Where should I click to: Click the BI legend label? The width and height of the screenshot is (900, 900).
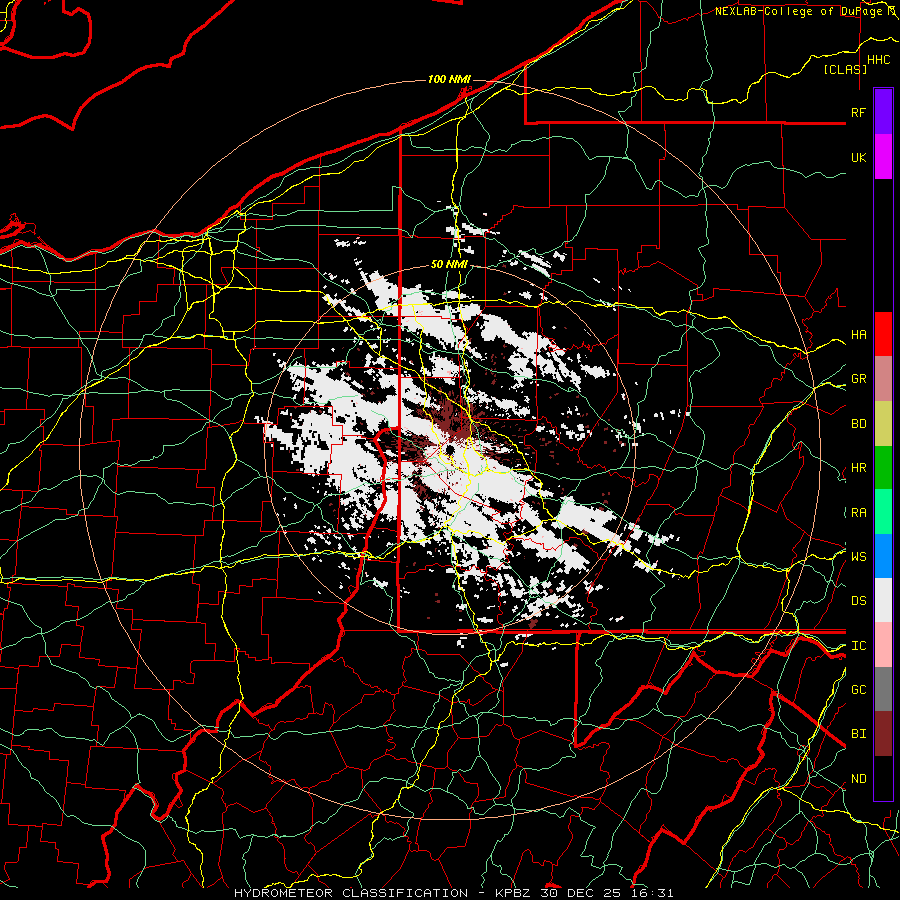tap(858, 734)
